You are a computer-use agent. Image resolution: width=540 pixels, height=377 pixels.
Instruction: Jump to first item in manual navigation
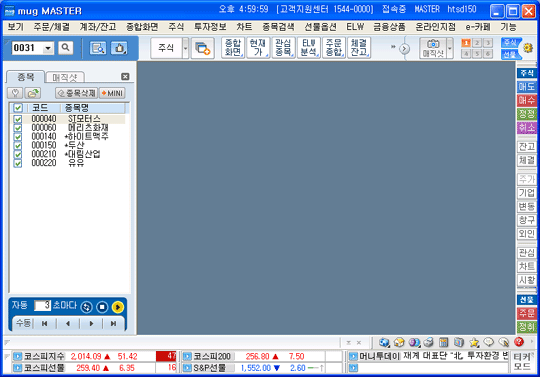[x=44, y=324]
